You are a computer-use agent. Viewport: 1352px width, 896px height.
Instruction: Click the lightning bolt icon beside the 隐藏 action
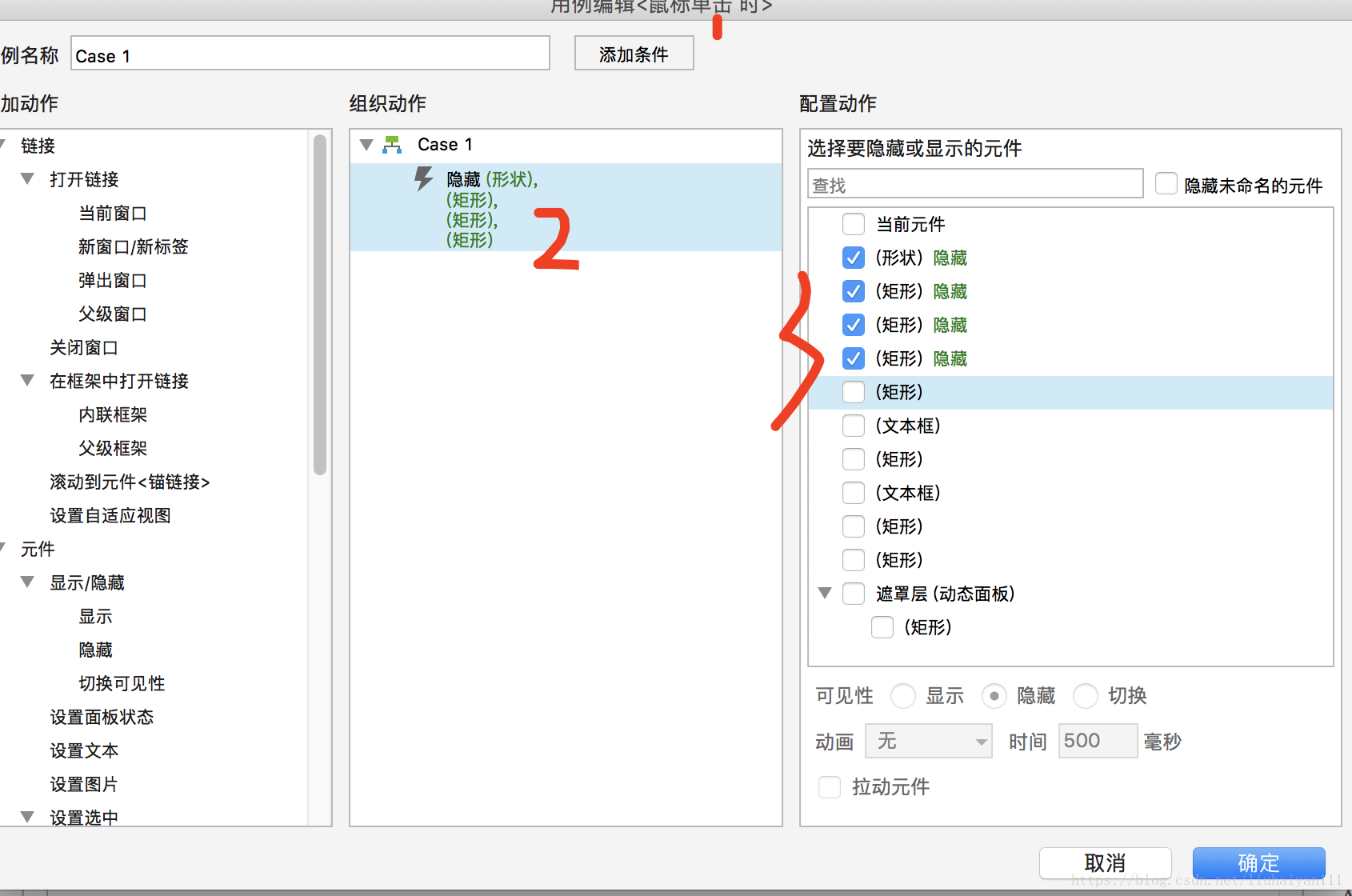(423, 180)
